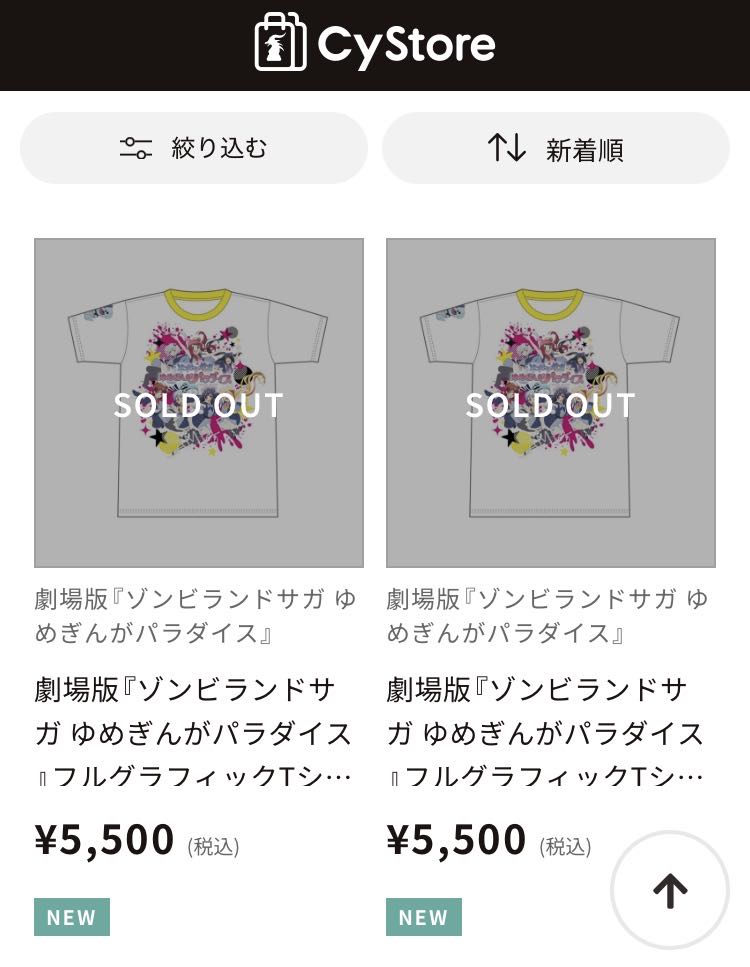The width and height of the screenshot is (750, 967).
Task: Tap the filter sliders icon
Action: tap(136, 149)
